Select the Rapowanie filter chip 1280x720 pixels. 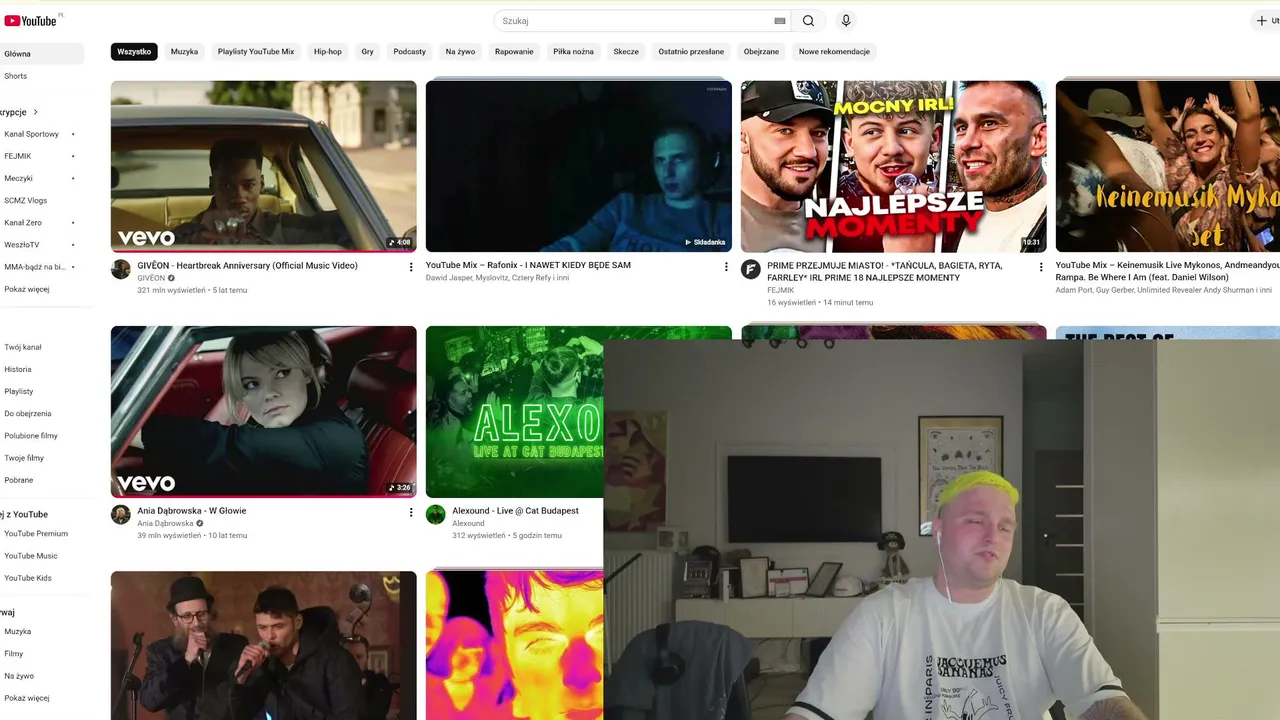click(x=514, y=52)
